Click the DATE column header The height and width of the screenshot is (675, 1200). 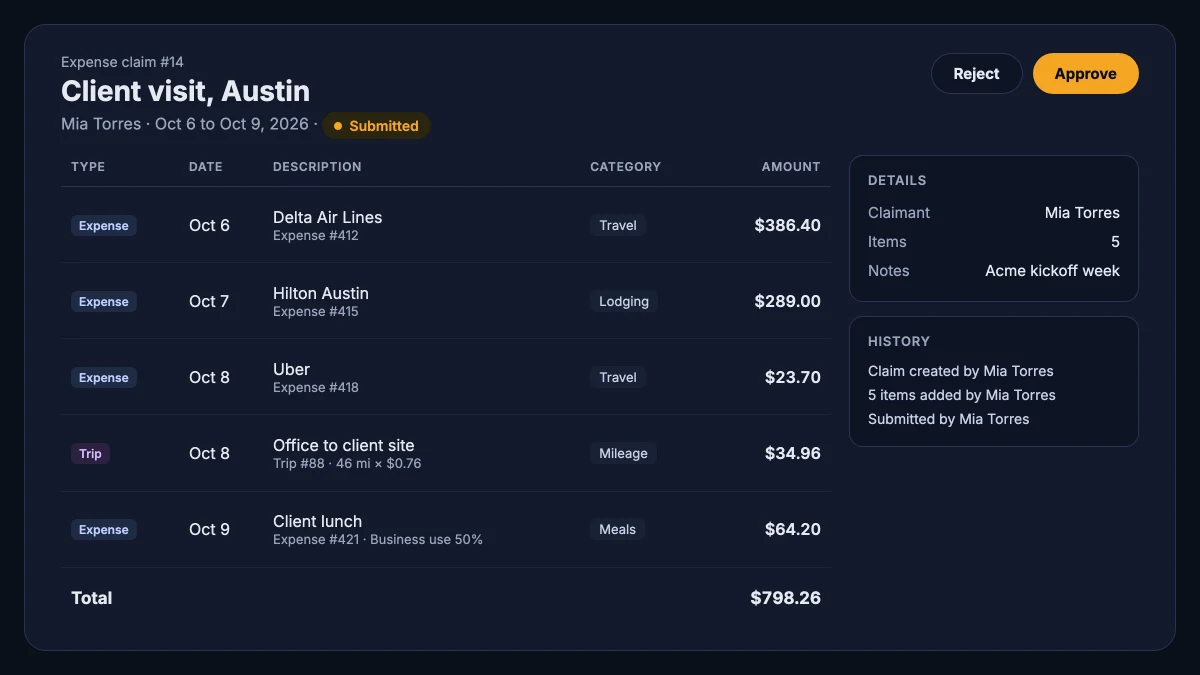[206, 167]
